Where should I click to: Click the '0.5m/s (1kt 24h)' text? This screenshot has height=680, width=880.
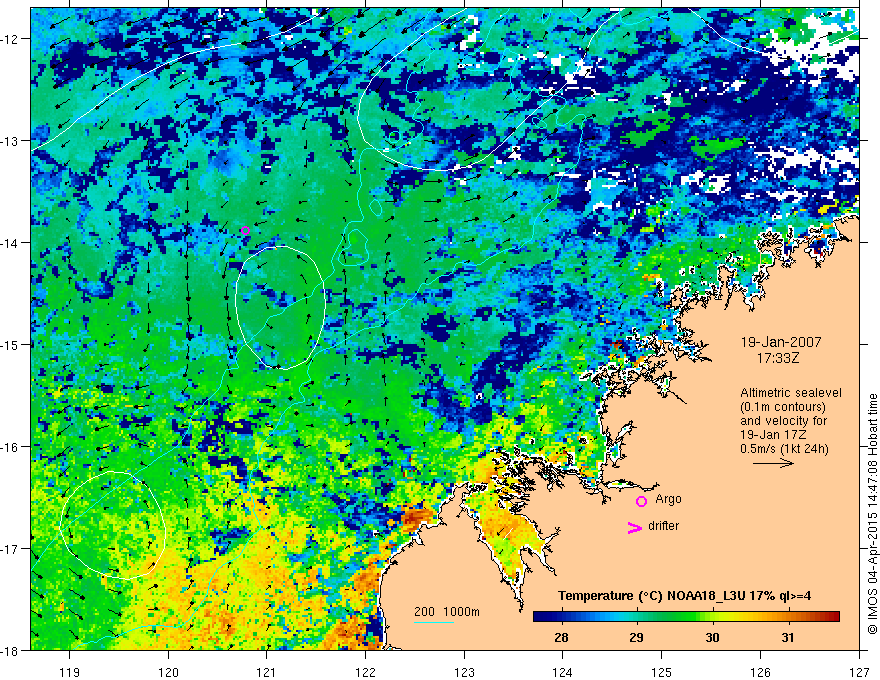point(784,449)
